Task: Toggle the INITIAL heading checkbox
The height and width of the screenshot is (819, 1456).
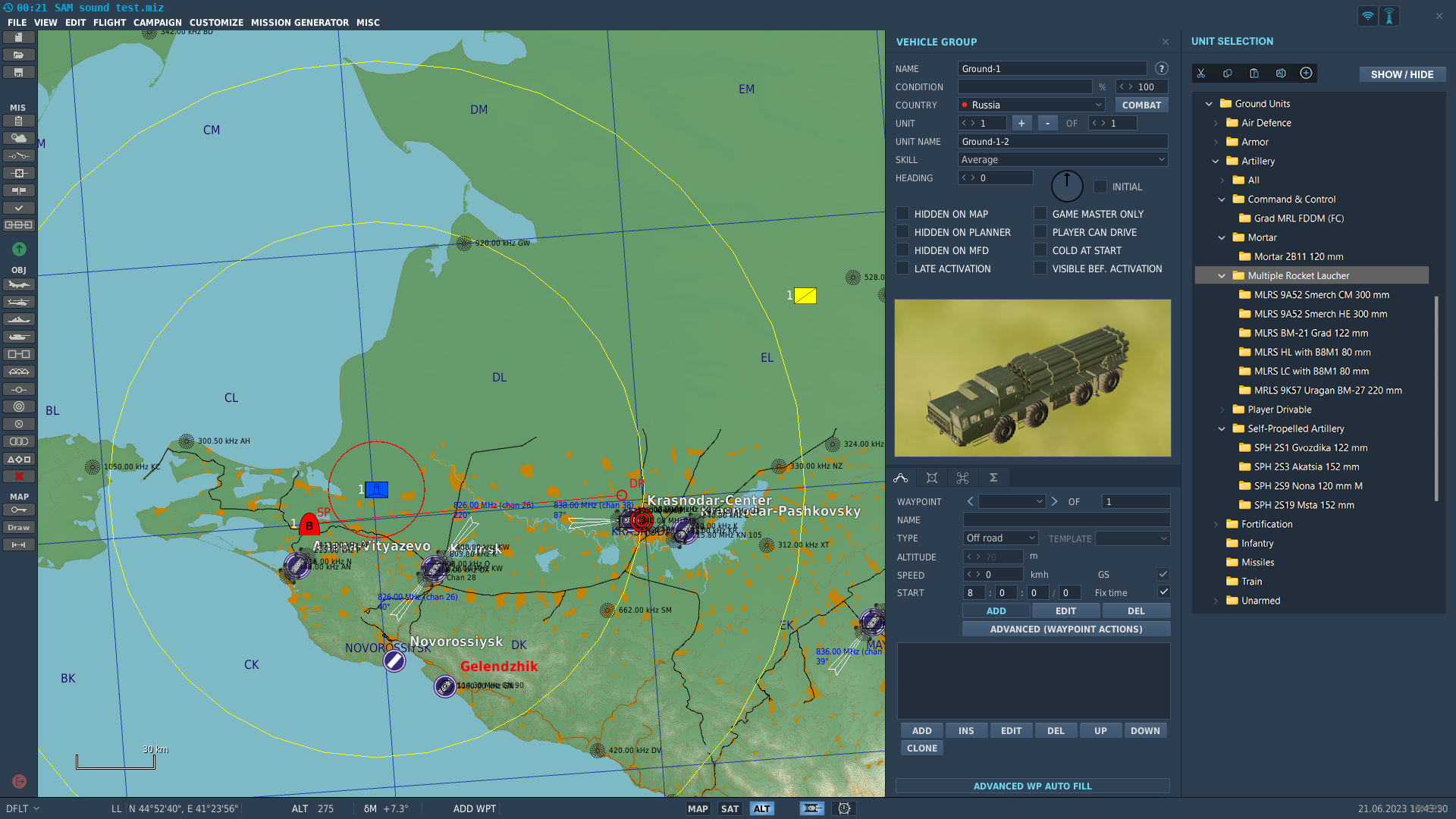Action: click(1100, 187)
